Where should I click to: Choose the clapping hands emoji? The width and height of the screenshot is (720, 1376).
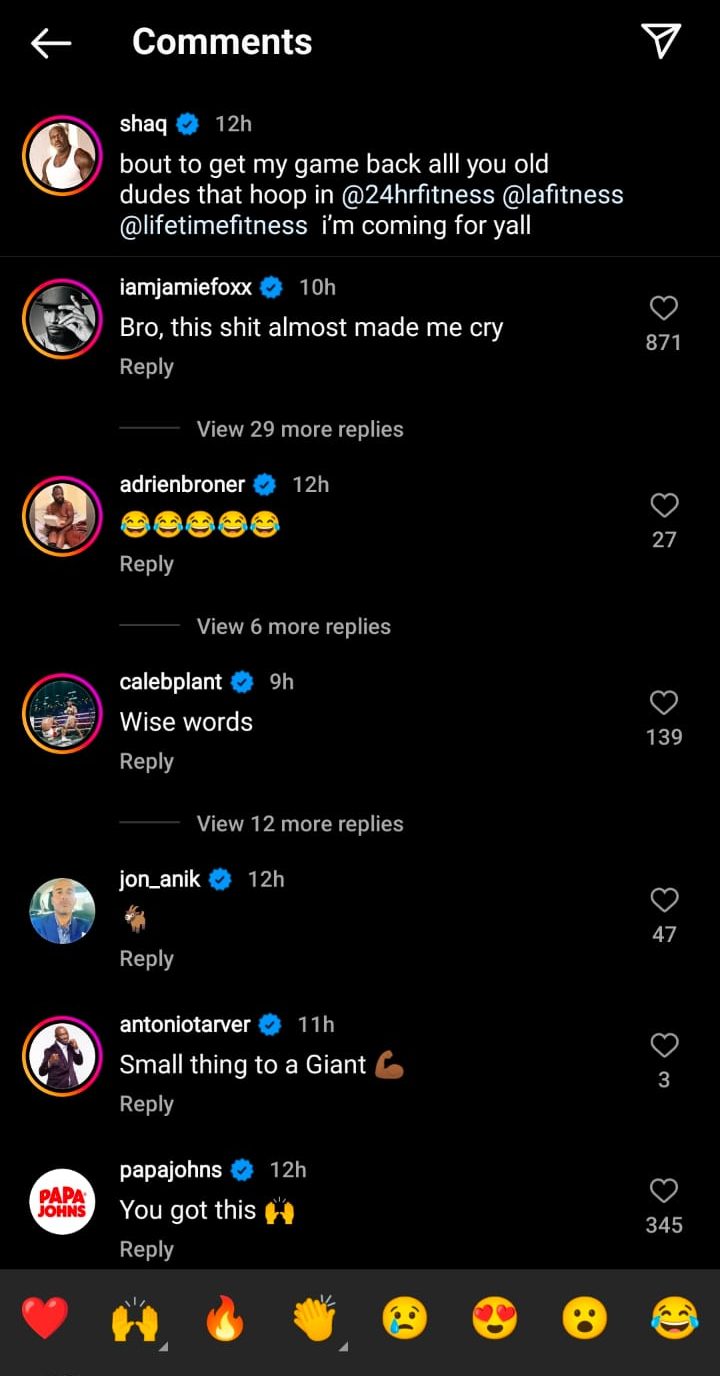click(x=315, y=1318)
